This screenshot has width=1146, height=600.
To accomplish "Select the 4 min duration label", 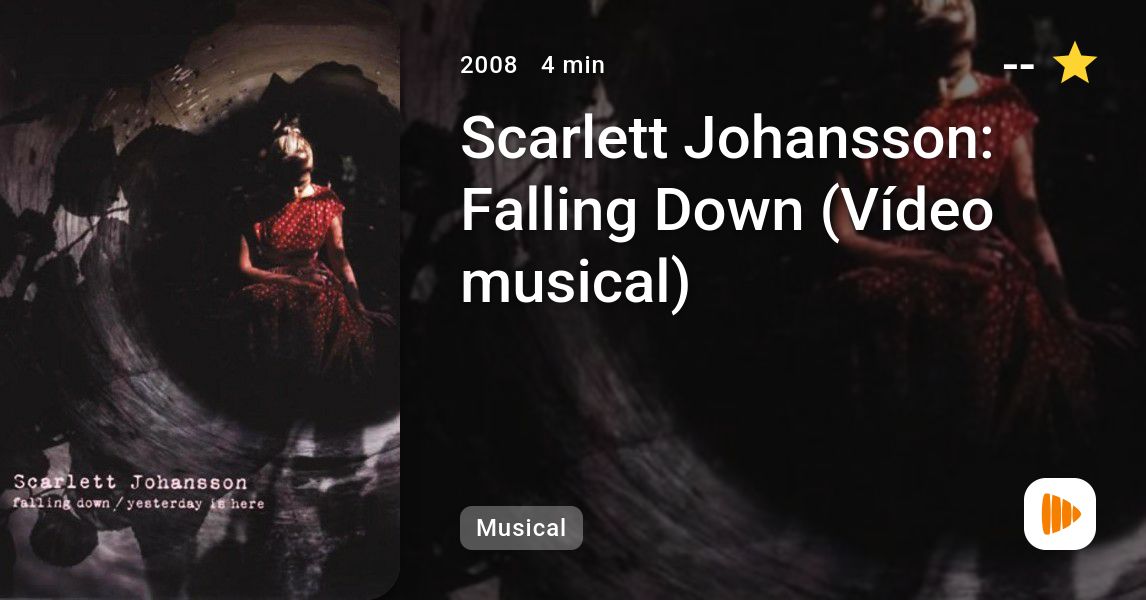I will click(573, 65).
